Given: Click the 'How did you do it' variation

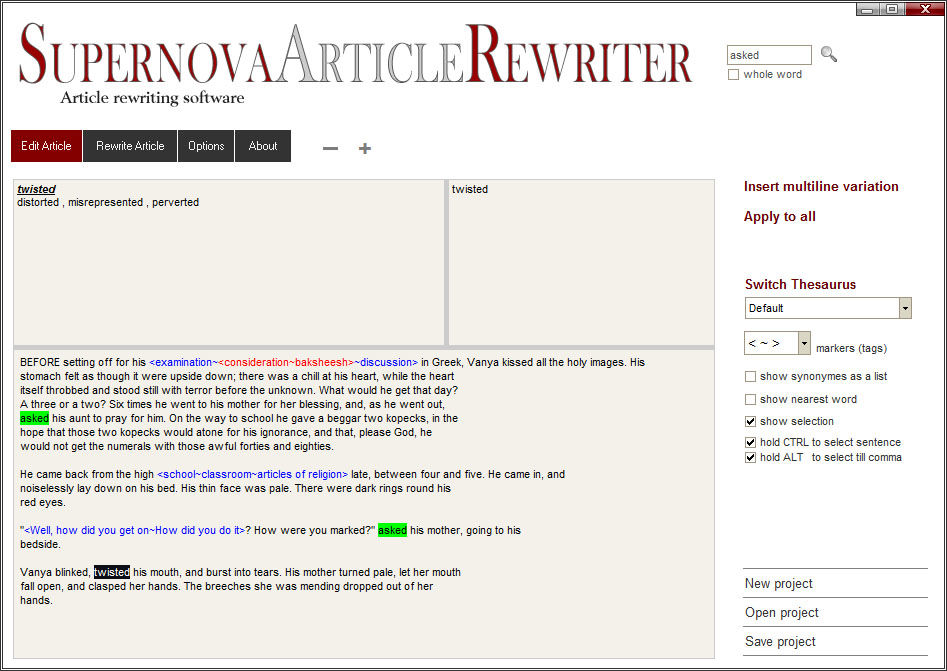Looking at the screenshot, I should (x=198, y=530).
